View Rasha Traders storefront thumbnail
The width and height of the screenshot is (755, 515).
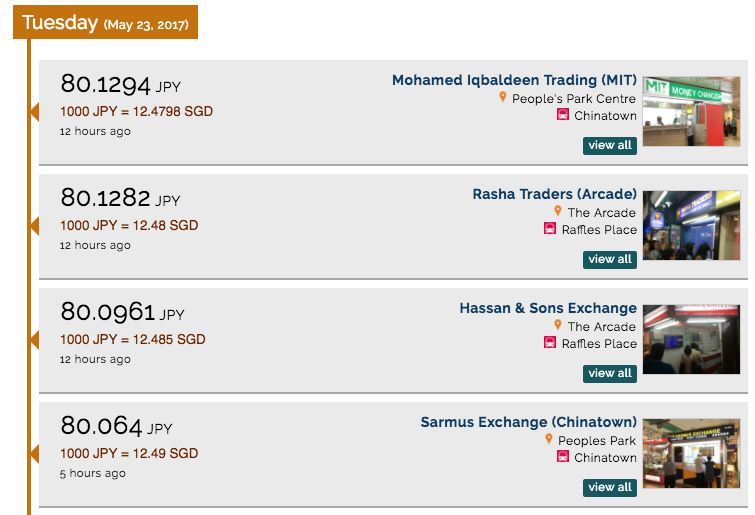point(691,225)
